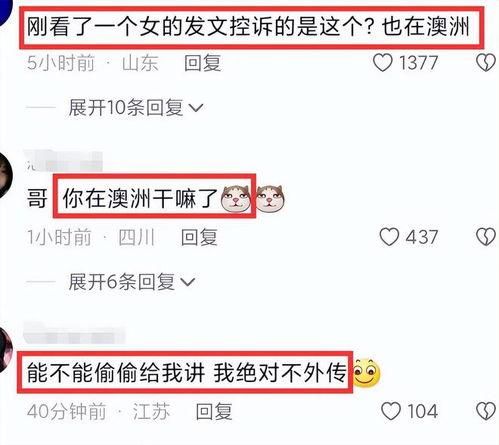Dislike the Shandong comment with broken heart

[485, 63]
